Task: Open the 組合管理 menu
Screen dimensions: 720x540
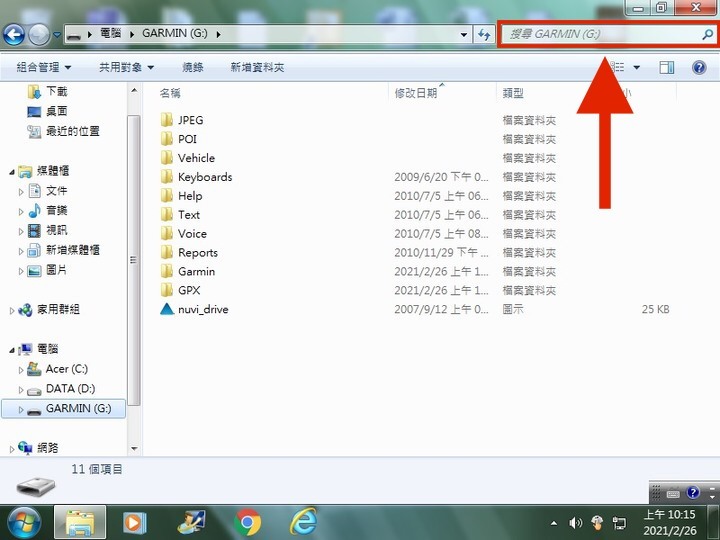Action: [44, 68]
